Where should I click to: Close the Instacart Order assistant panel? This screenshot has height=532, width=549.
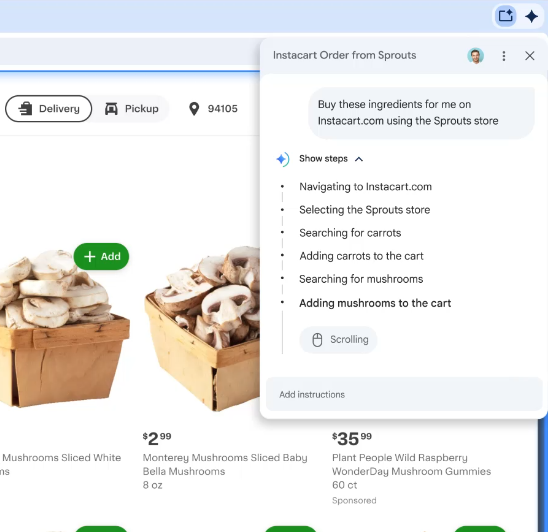(x=529, y=56)
